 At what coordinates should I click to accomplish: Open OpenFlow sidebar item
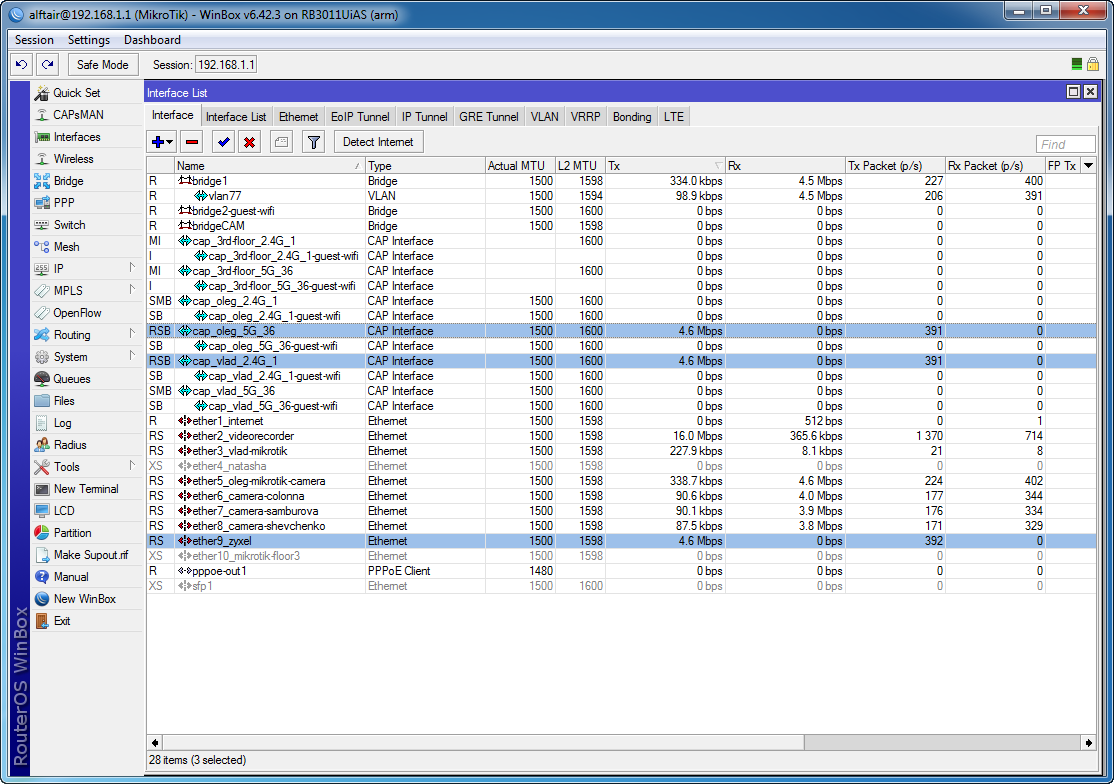(77, 312)
